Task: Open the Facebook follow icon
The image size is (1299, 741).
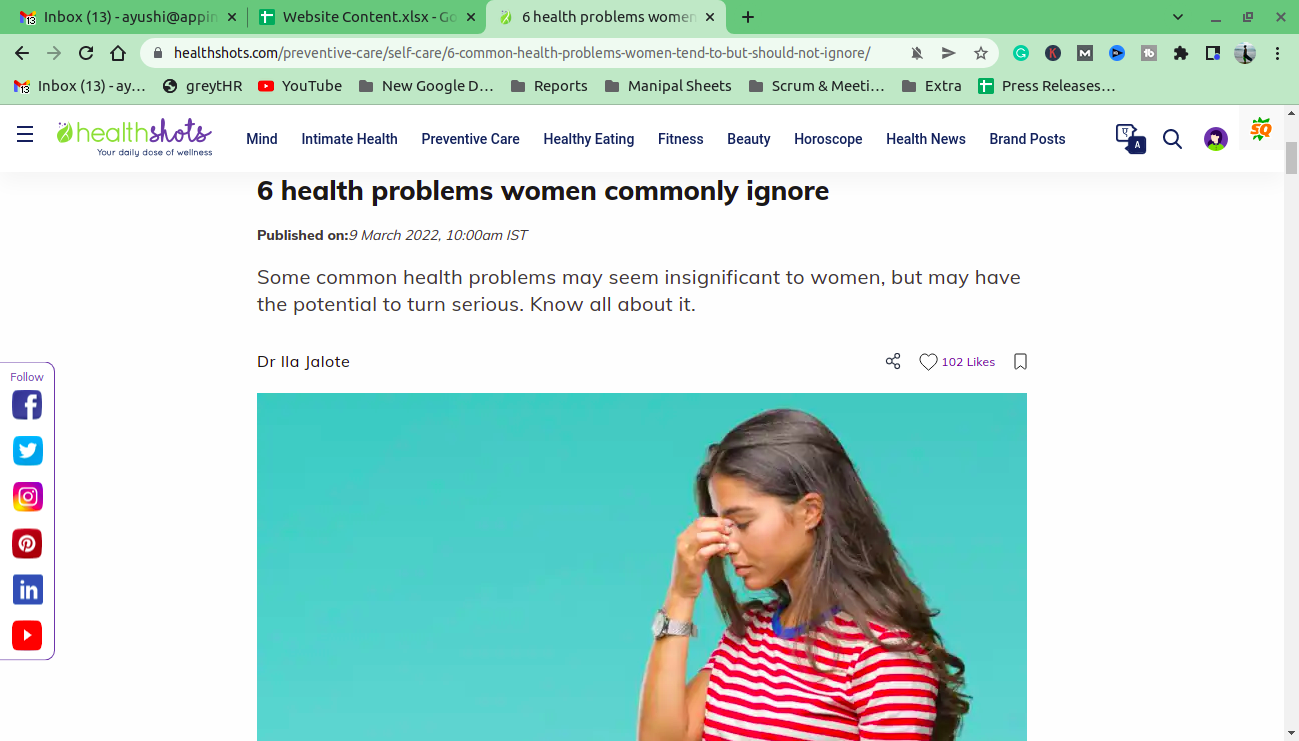Action: tap(27, 405)
